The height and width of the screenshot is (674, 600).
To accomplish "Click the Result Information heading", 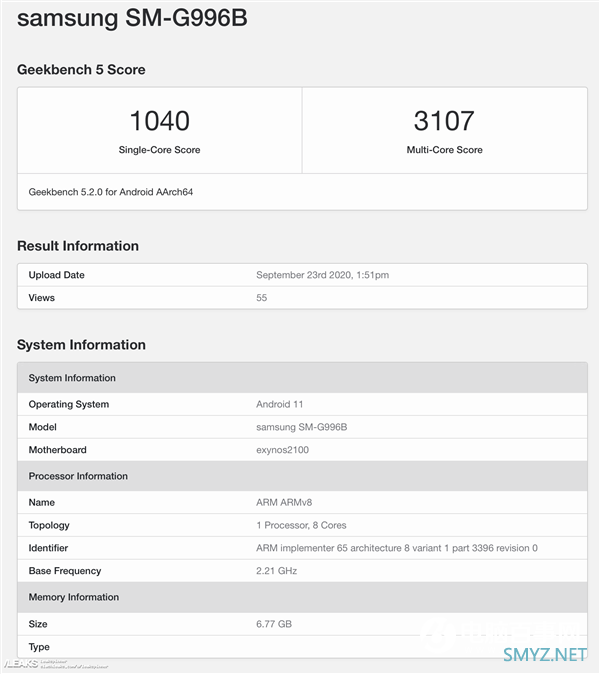I will pyautogui.click(x=78, y=246).
